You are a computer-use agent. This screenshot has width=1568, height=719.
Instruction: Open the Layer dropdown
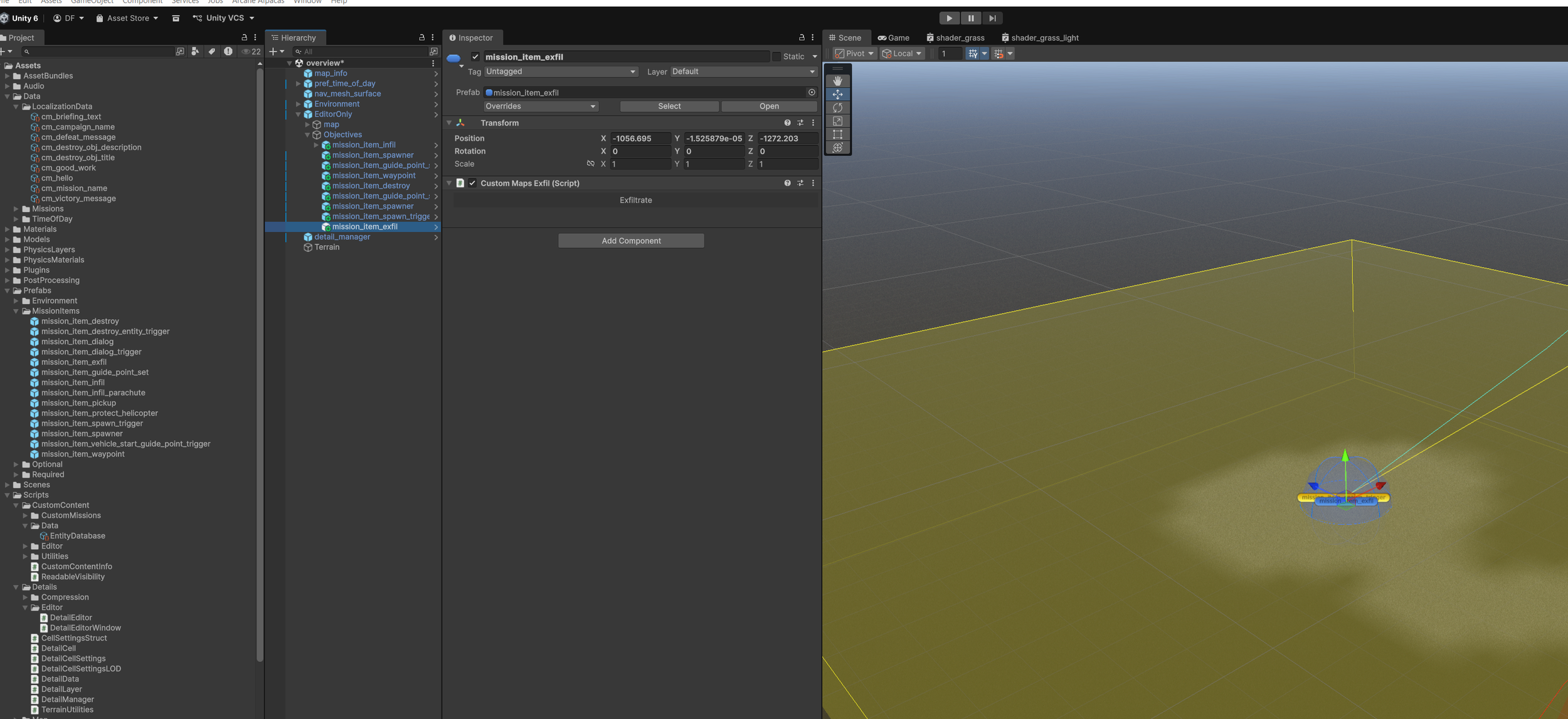[743, 71]
